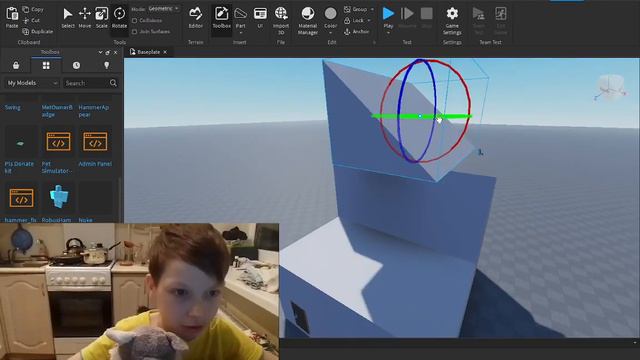
Task: Click the Swing model label
Action: pos(13,107)
